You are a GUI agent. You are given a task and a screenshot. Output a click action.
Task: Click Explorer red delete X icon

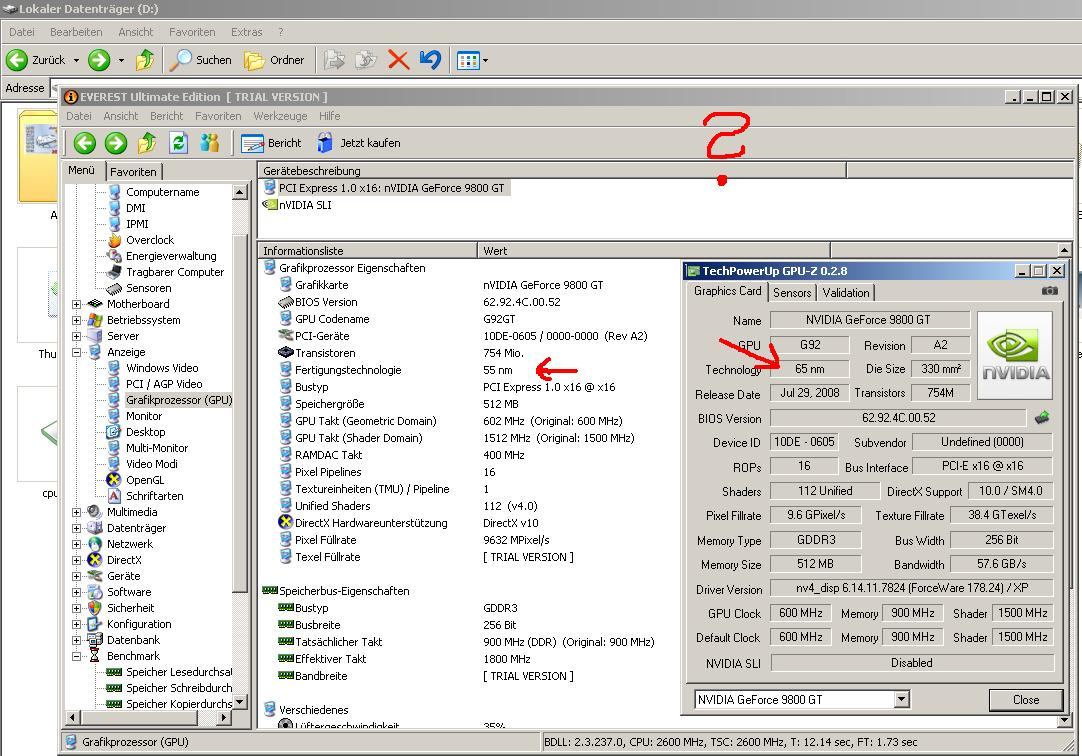[x=398, y=60]
